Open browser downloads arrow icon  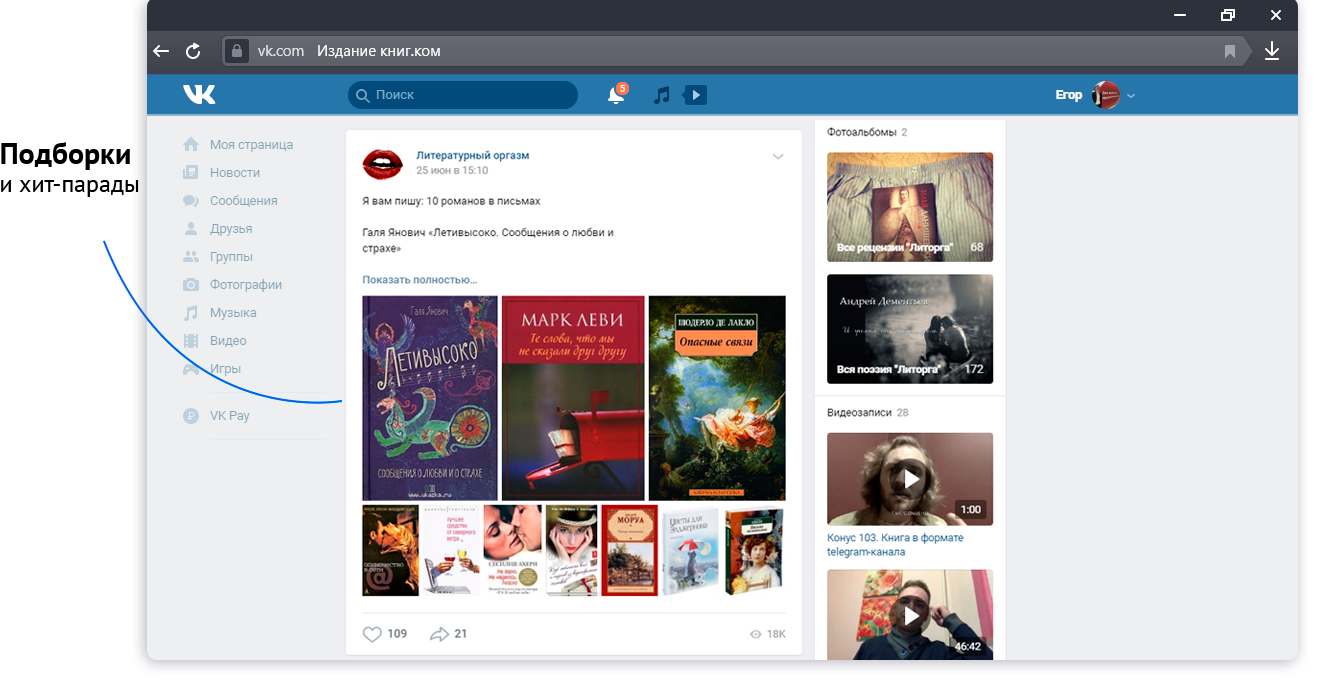tap(1272, 51)
